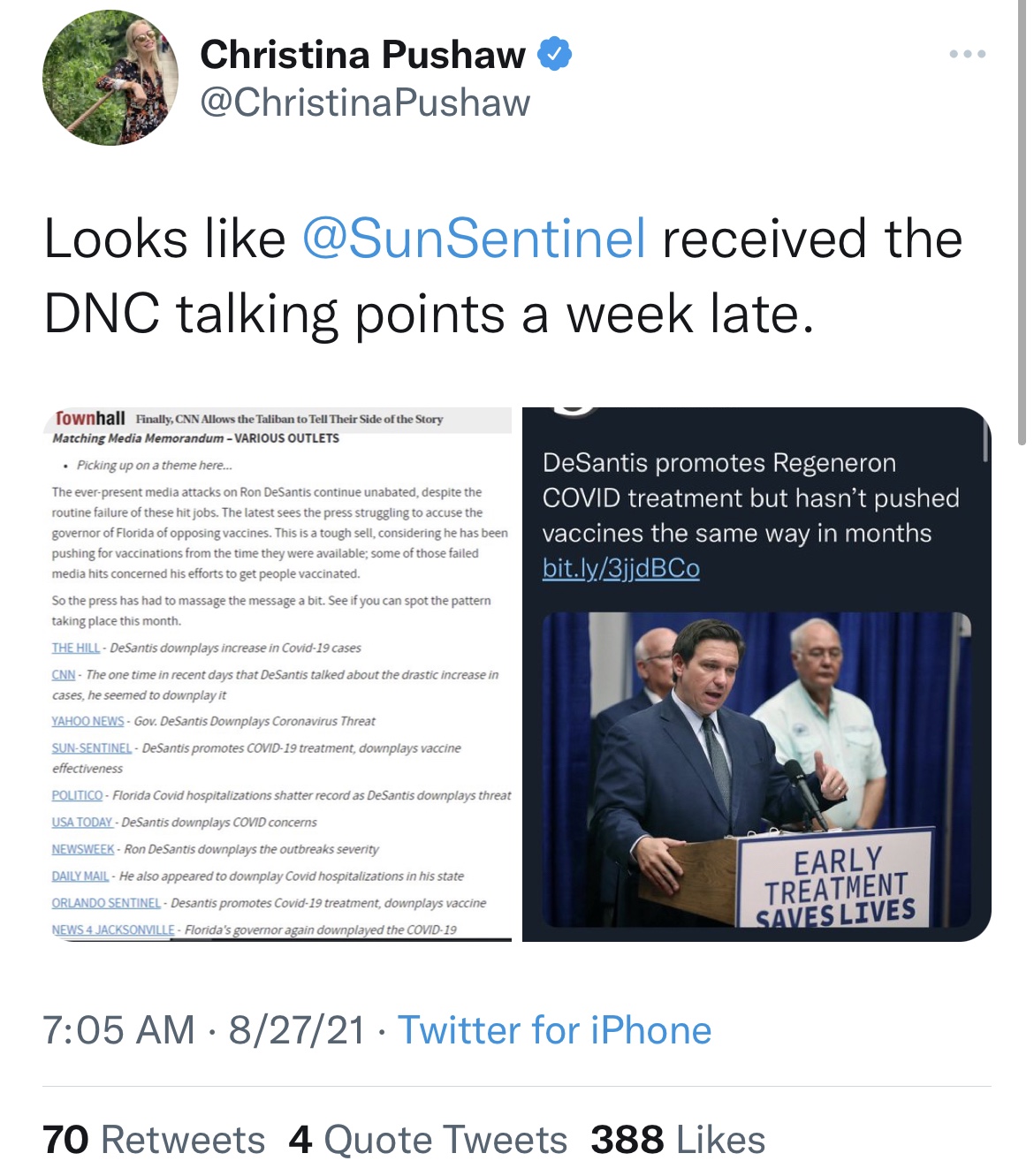This screenshot has height=1176, width=1034.
Task: Click the Townhall logo in memo
Action: (89, 418)
